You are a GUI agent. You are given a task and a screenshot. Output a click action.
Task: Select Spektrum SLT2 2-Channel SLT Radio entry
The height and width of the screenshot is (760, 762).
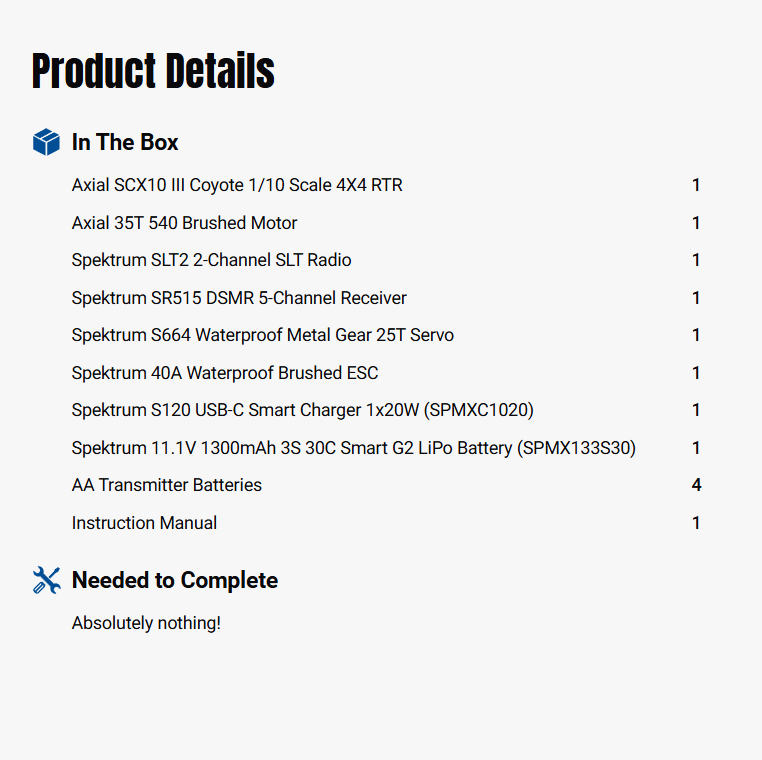click(211, 260)
